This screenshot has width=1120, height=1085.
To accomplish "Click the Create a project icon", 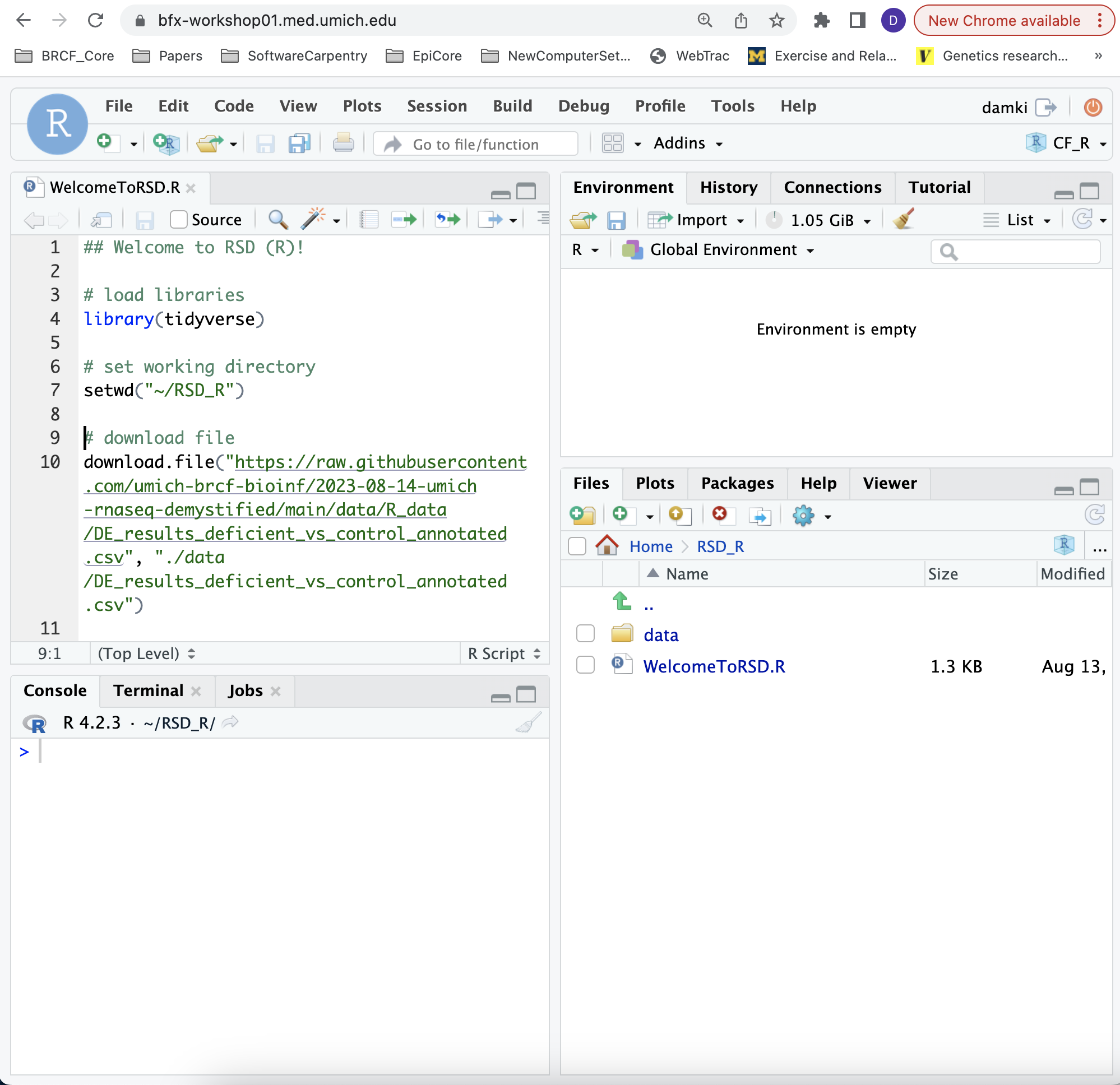I will tap(166, 143).
